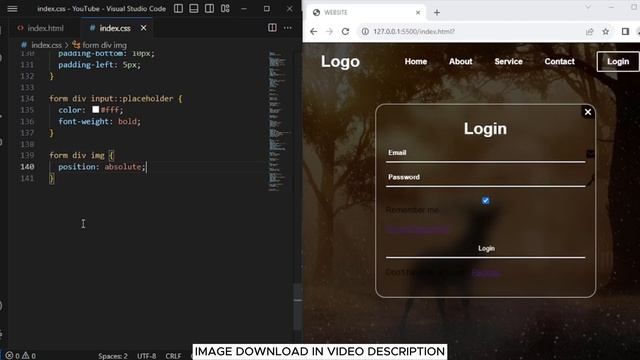
Task: Close the WEBSITE browser tab
Action: [x=418, y=13]
